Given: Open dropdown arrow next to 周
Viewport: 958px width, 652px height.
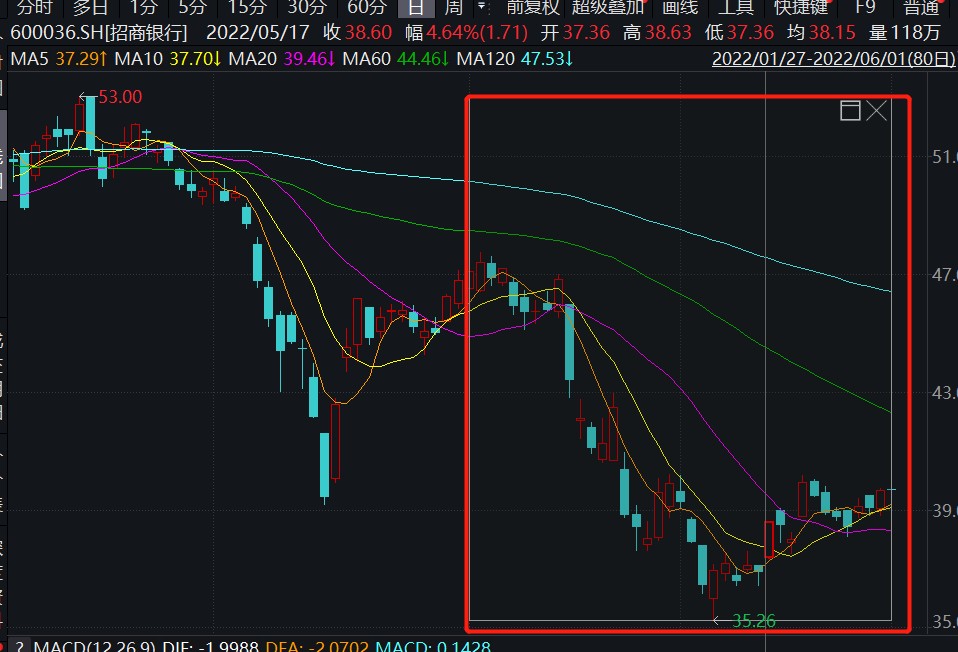Looking at the screenshot, I should pyautogui.click(x=479, y=7).
